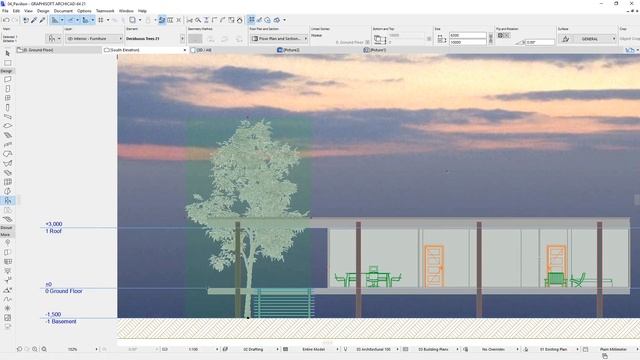Open the Floor Plan and Section dropdown

pos(279,38)
